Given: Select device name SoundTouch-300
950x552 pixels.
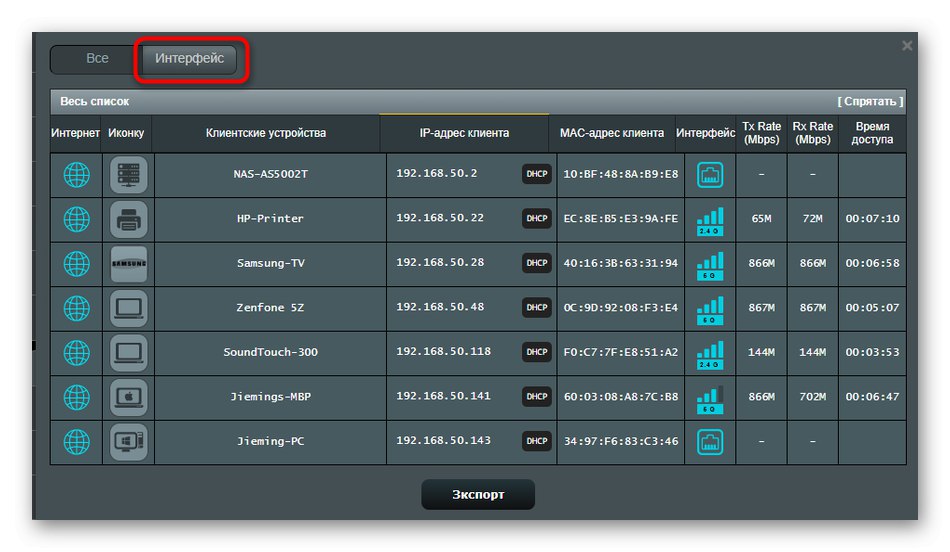Looking at the screenshot, I should pyautogui.click(x=270, y=353).
